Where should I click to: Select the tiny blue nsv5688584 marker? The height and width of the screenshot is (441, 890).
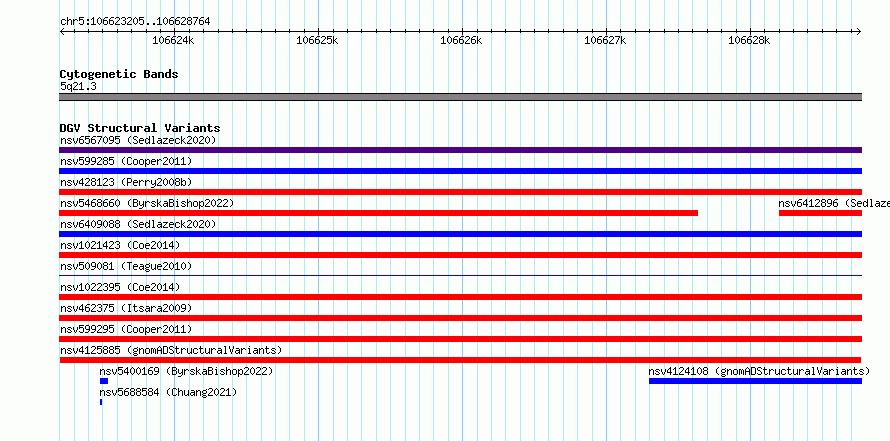point(101,402)
